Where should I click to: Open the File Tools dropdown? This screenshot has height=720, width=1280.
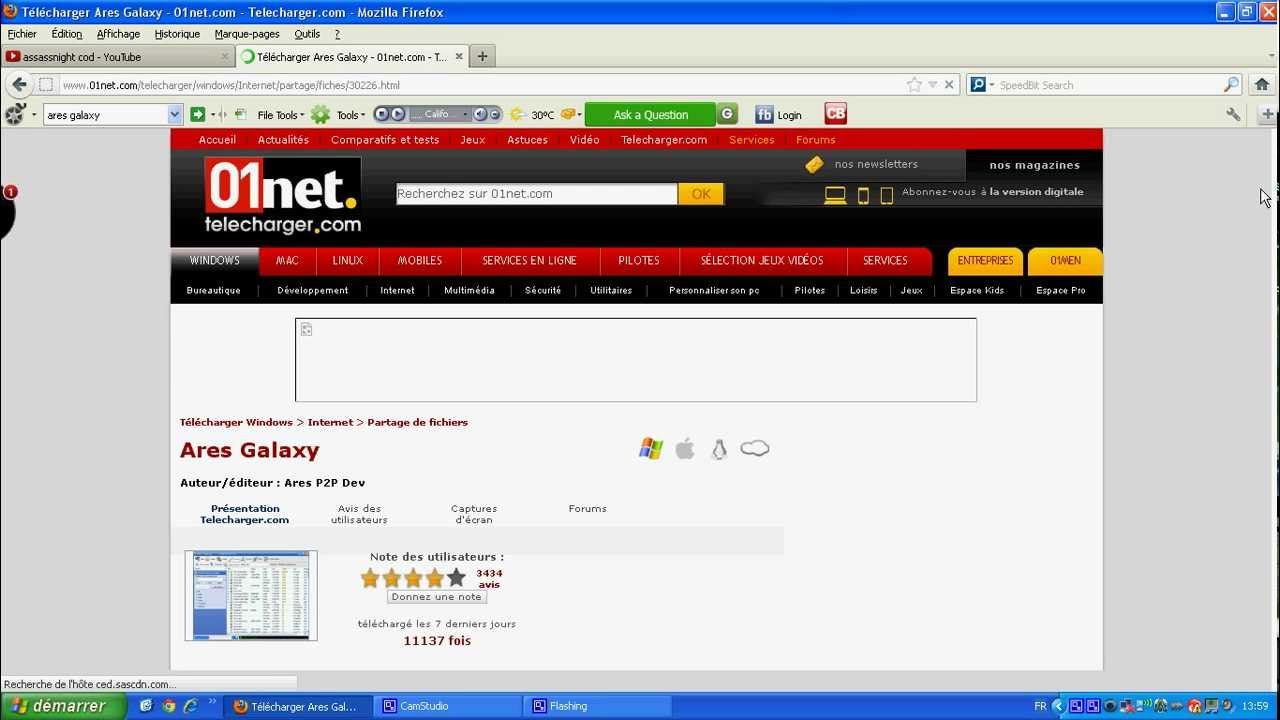tap(280, 115)
